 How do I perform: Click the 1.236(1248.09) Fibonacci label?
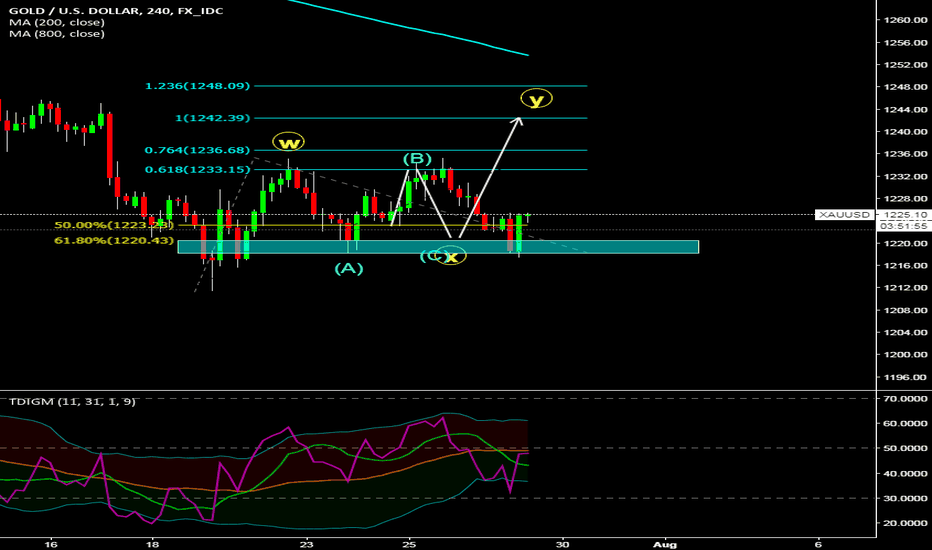coord(198,86)
